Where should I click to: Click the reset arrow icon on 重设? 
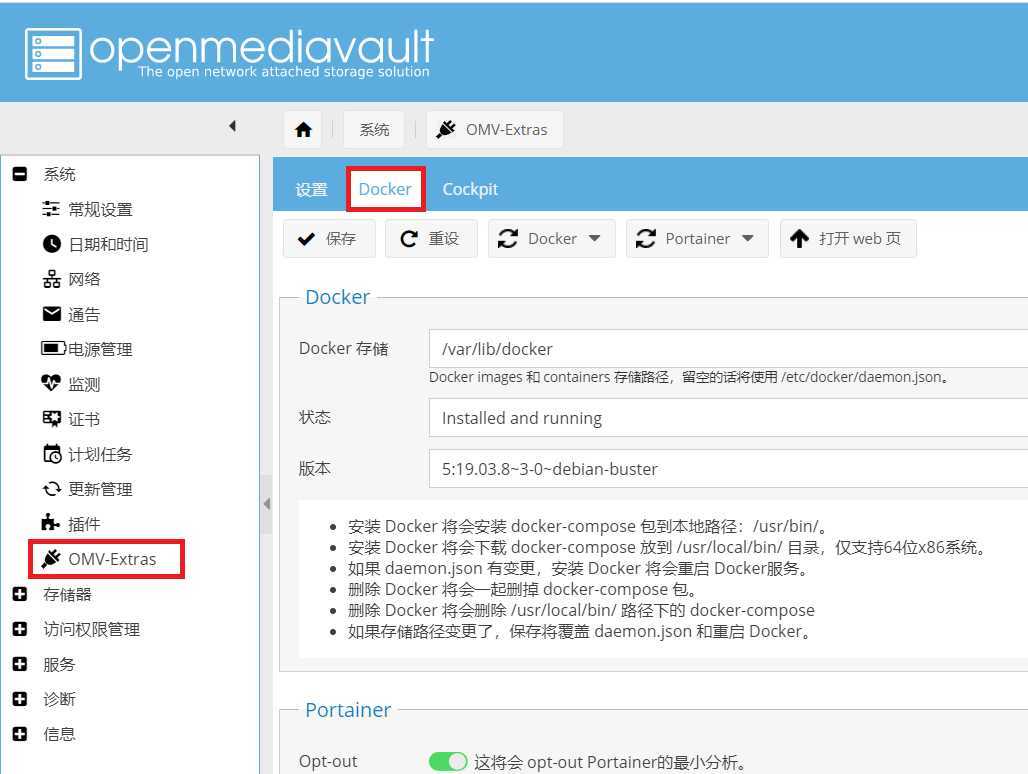[x=408, y=239]
